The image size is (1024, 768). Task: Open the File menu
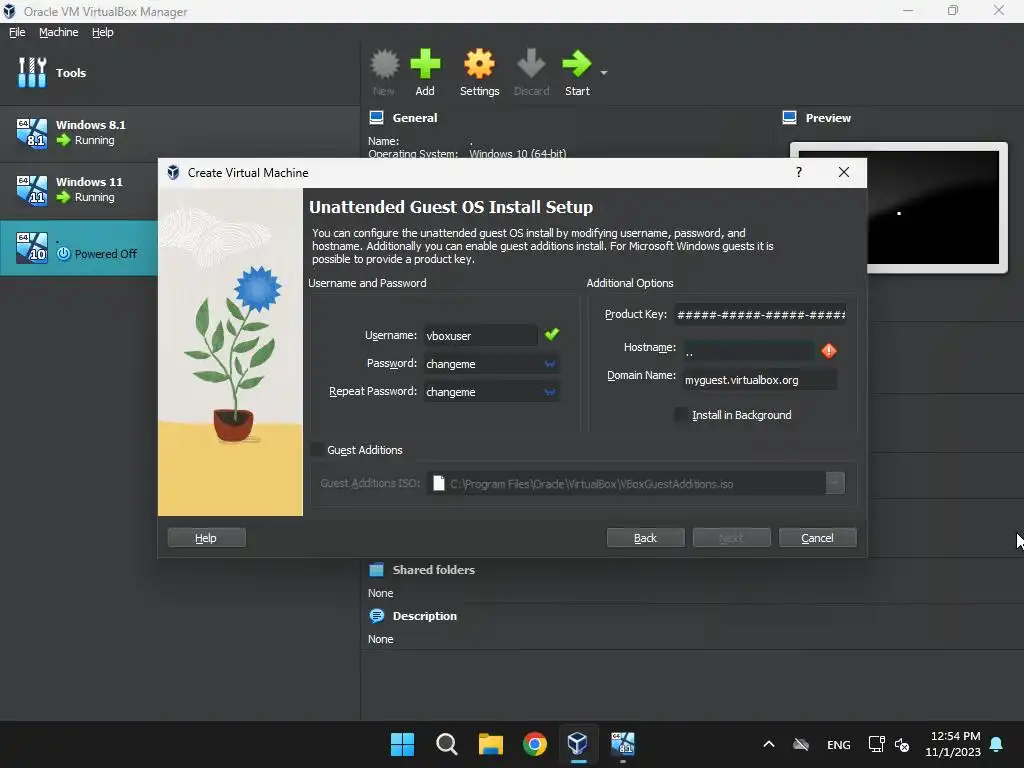coord(17,32)
